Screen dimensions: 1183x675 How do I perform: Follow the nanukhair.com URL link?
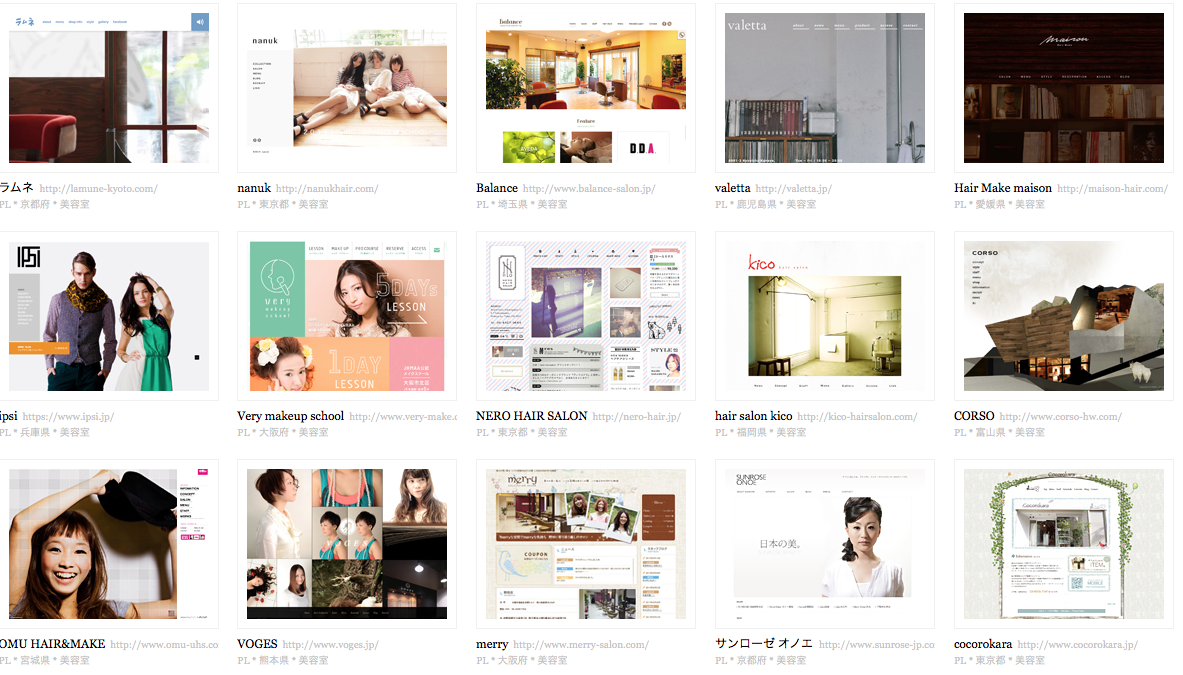tap(327, 189)
